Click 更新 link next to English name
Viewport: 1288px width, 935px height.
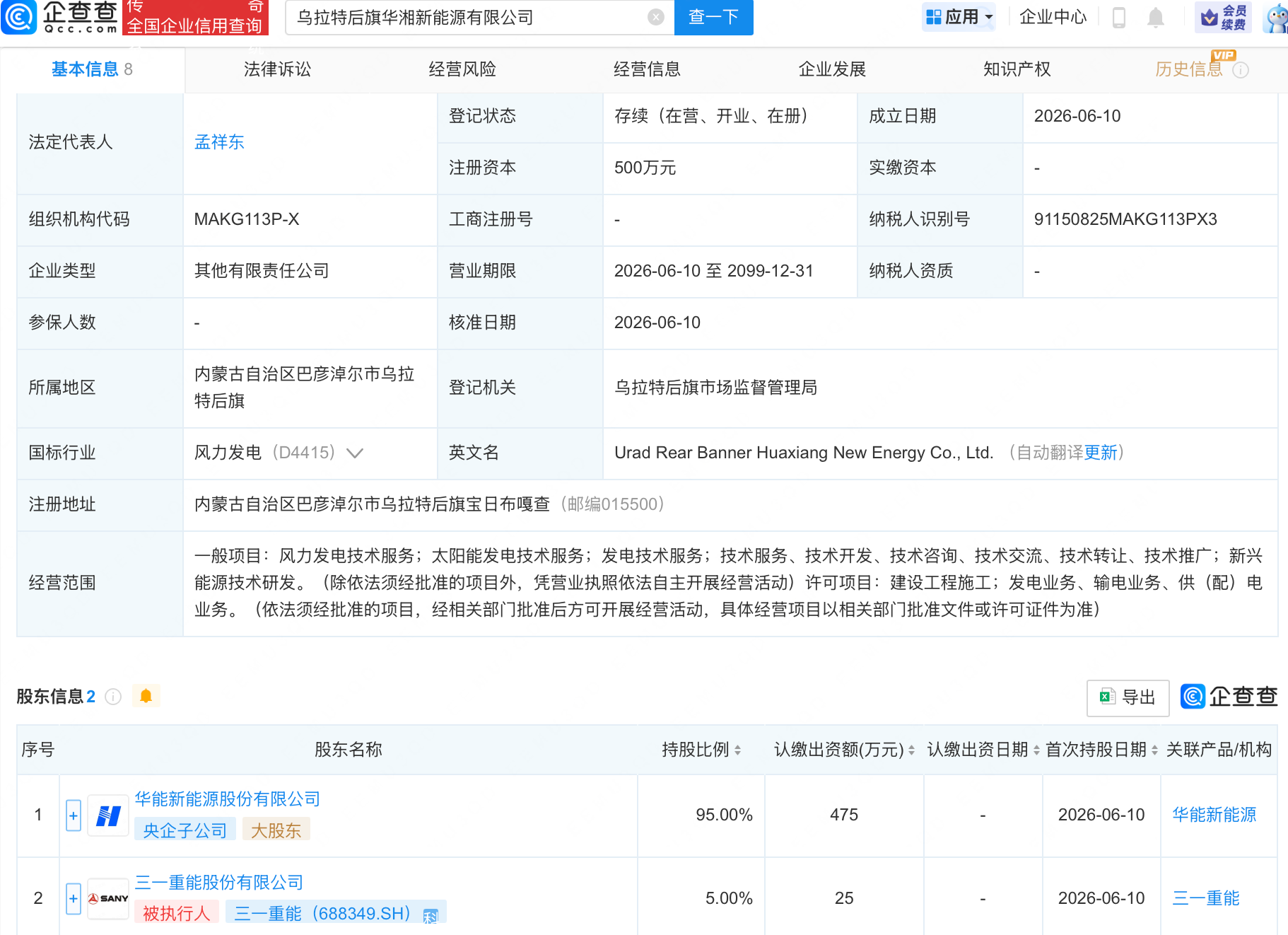1101,453
